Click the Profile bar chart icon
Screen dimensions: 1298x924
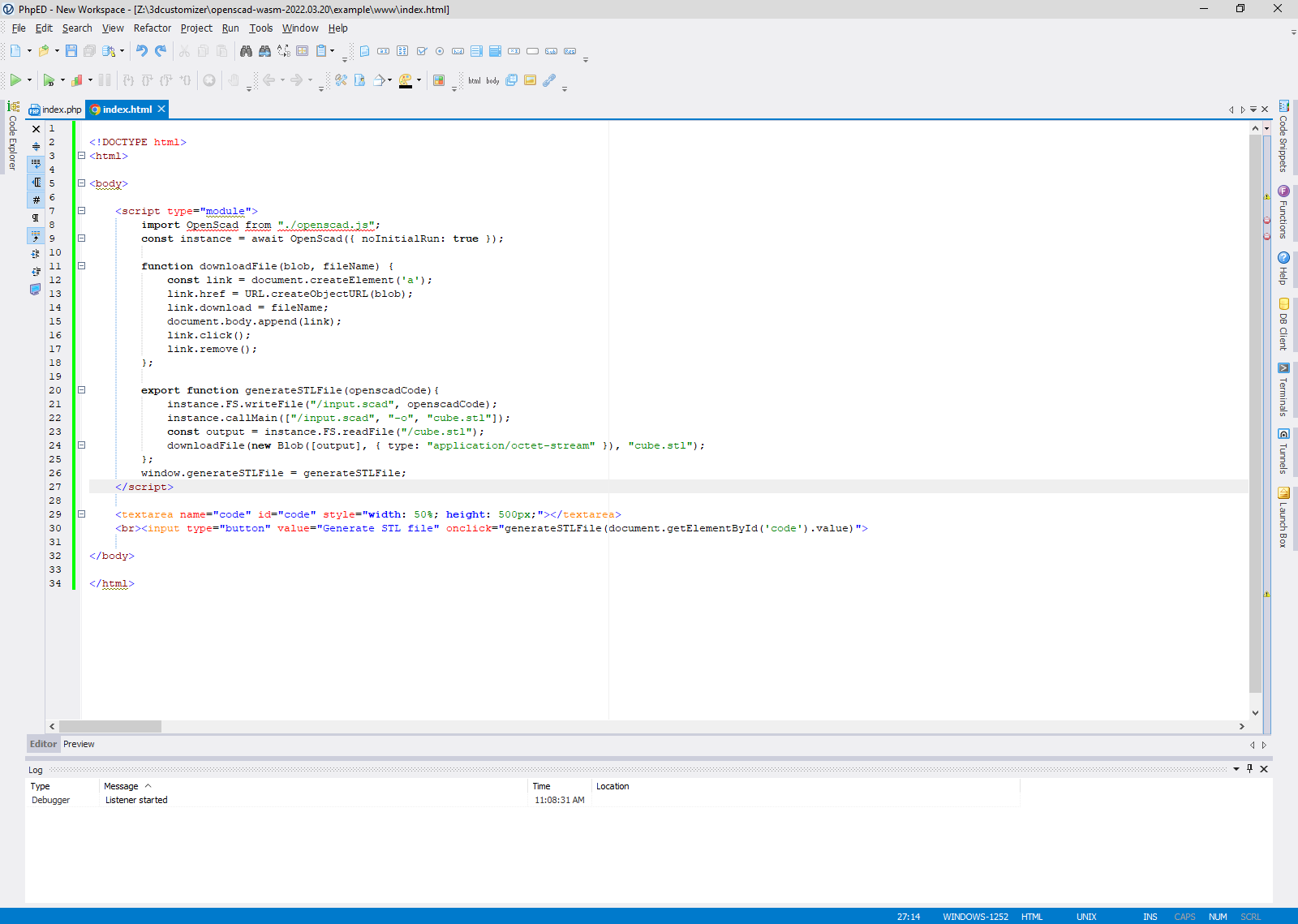(x=77, y=80)
